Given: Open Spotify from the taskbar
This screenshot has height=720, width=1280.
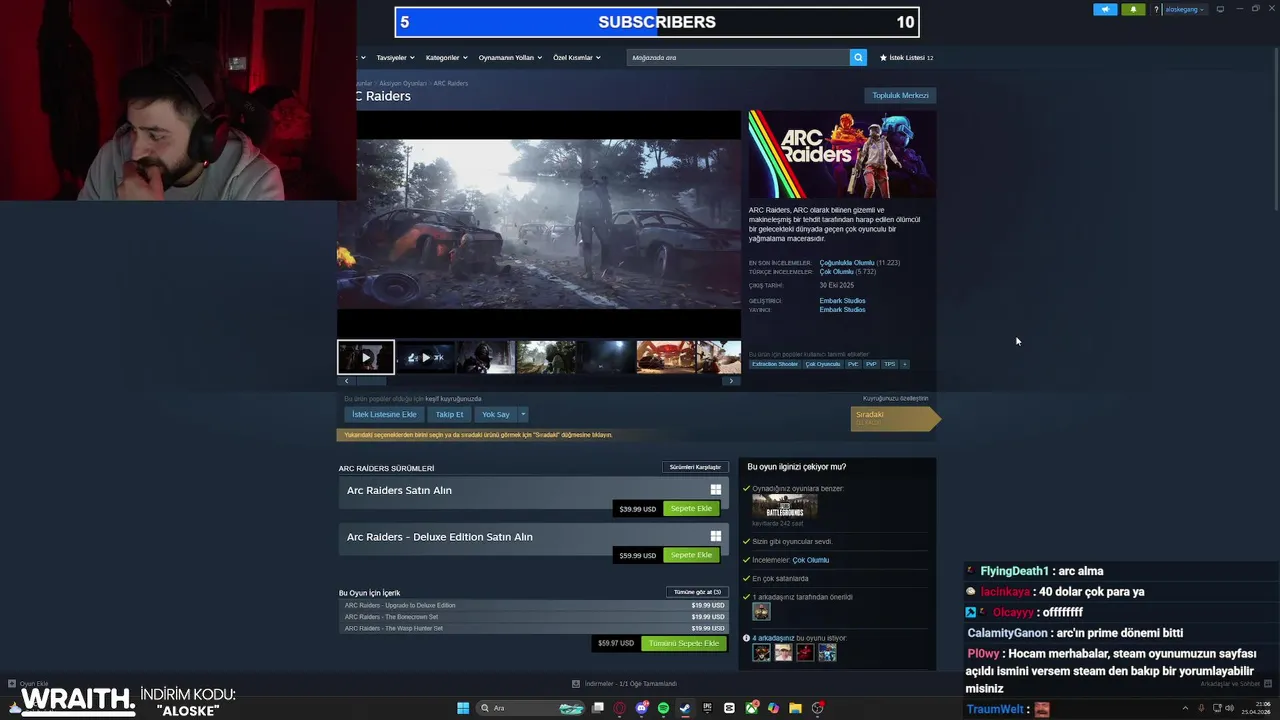Looking at the screenshot, I should click(663, 708).
